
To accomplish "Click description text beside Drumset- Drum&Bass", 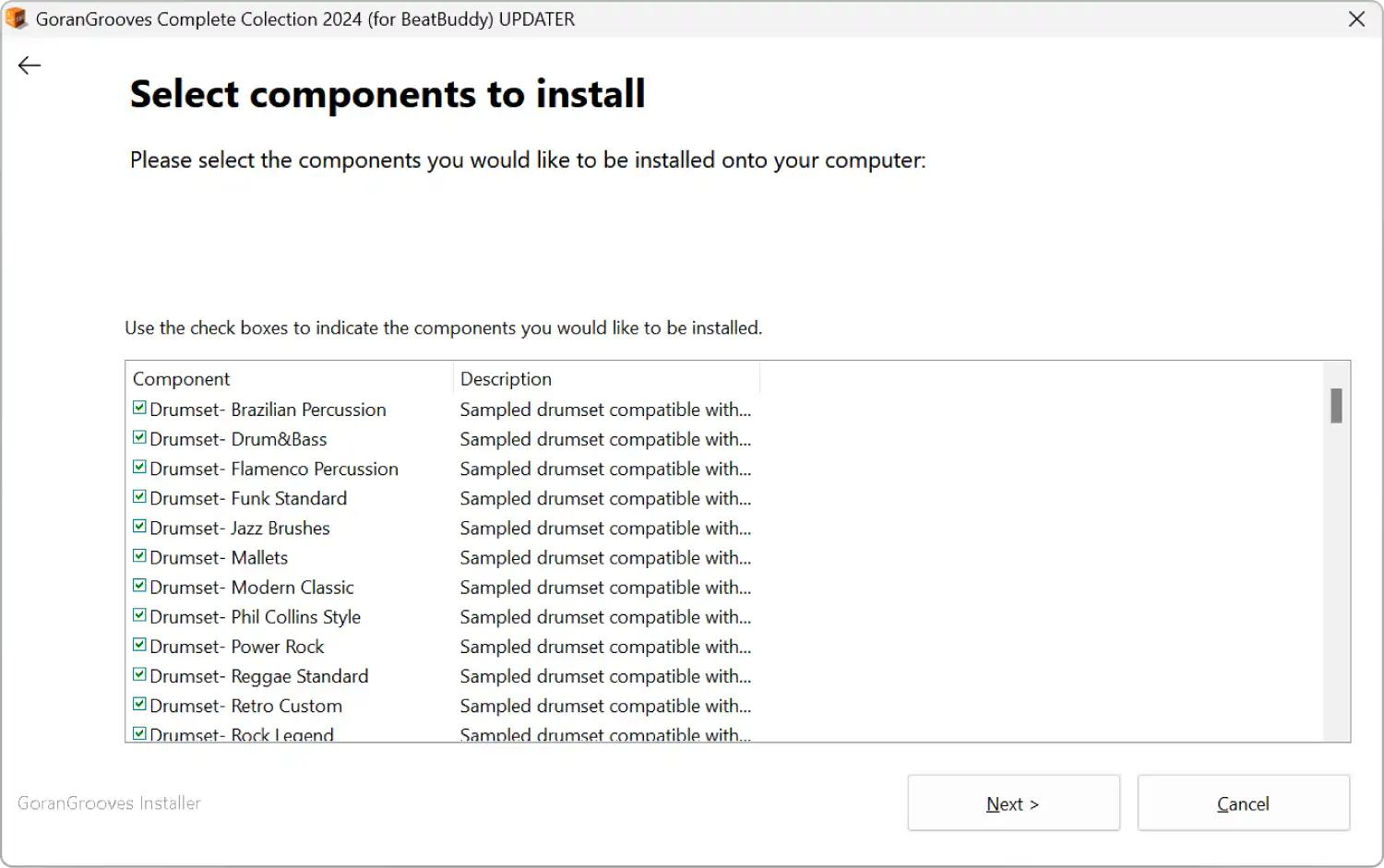I will (605, 439).
